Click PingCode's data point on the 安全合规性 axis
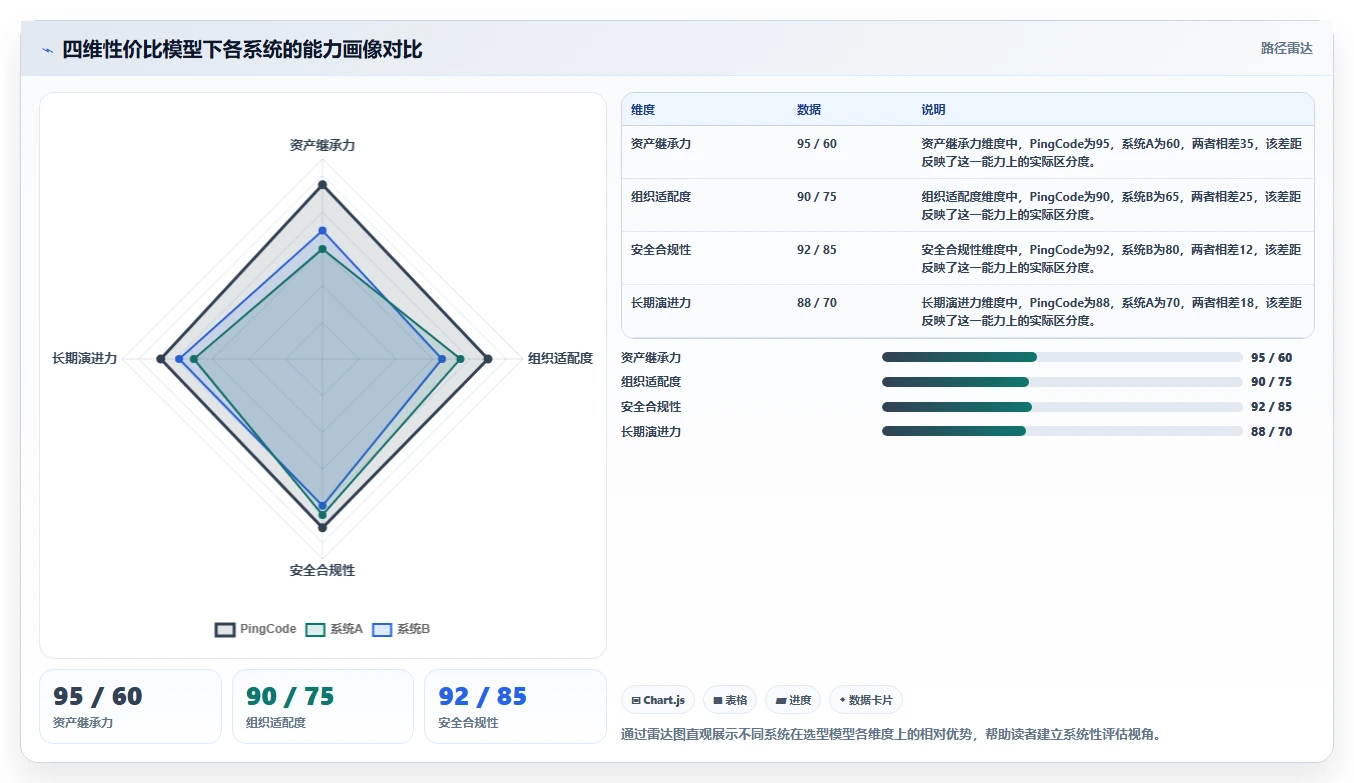The width and height of the screenshot is (1354, 783). 322,527
